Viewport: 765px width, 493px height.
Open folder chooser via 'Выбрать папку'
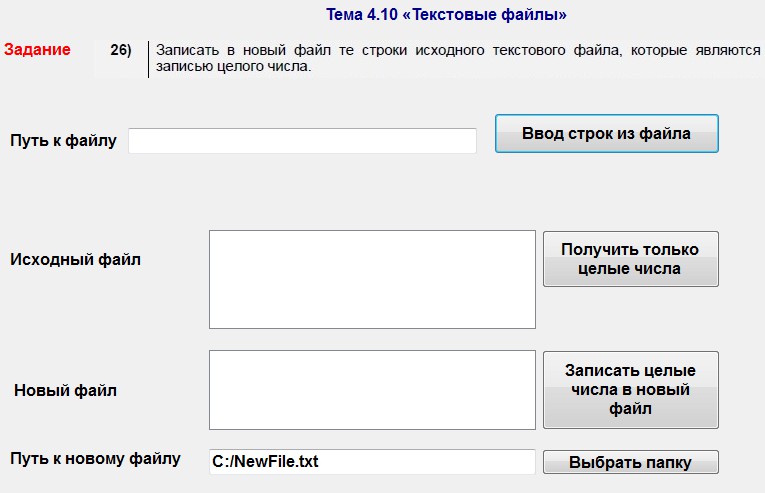630,462
